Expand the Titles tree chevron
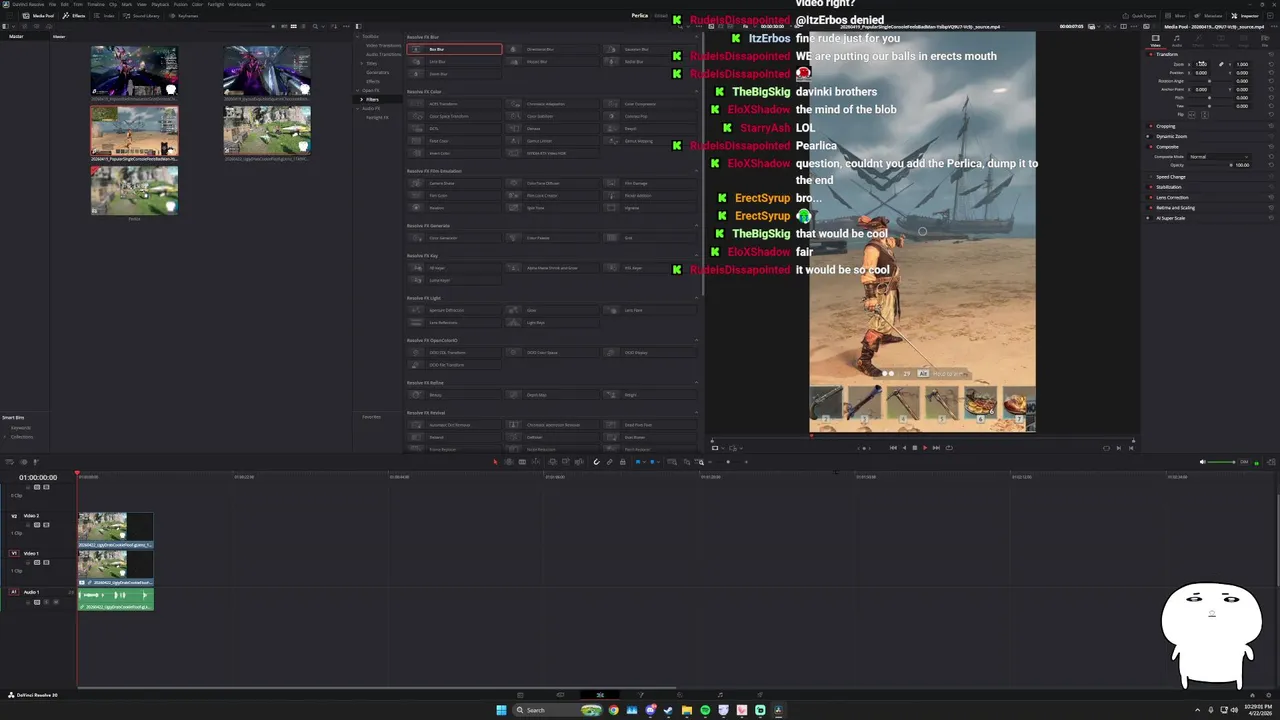Image resolution: width=1280 pixels, height=720 pixels. click(362, 63)
